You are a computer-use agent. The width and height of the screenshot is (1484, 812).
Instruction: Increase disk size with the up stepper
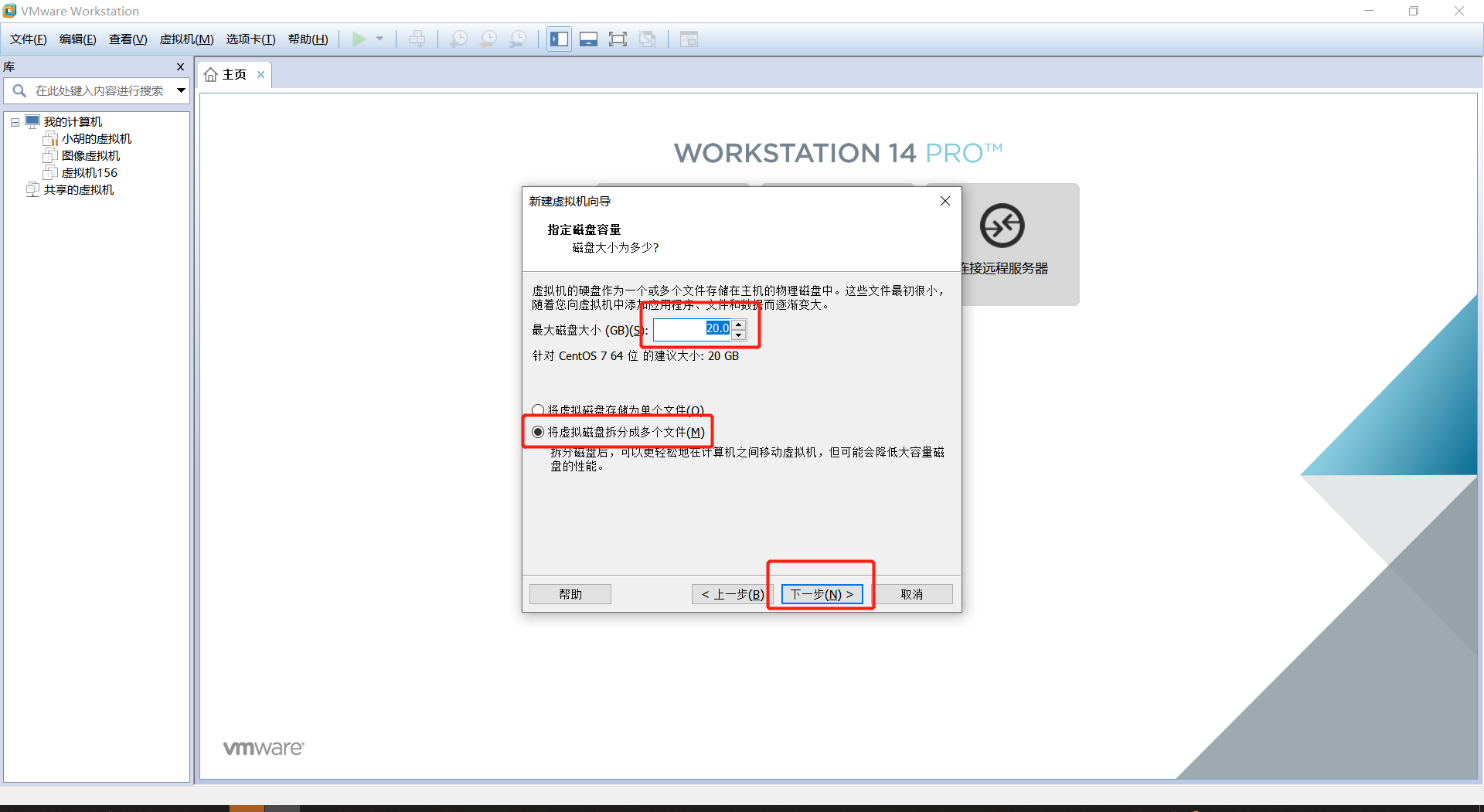[x=739, y=324]
